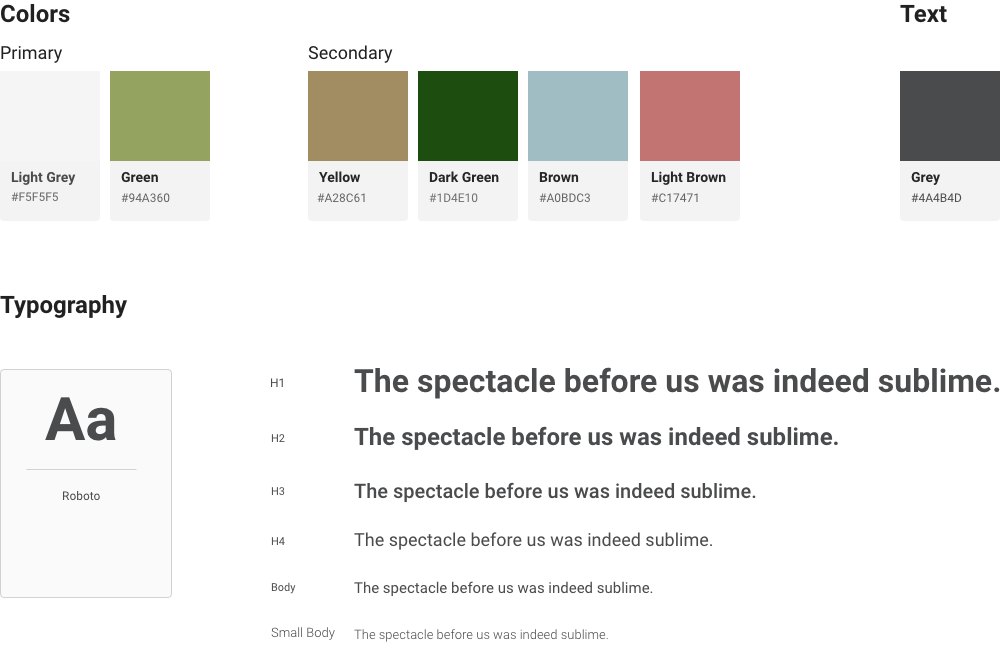This screenshot has width=1000, height=655.
Task: Click the #1D4E10 hex value
Action: [453, 198]
